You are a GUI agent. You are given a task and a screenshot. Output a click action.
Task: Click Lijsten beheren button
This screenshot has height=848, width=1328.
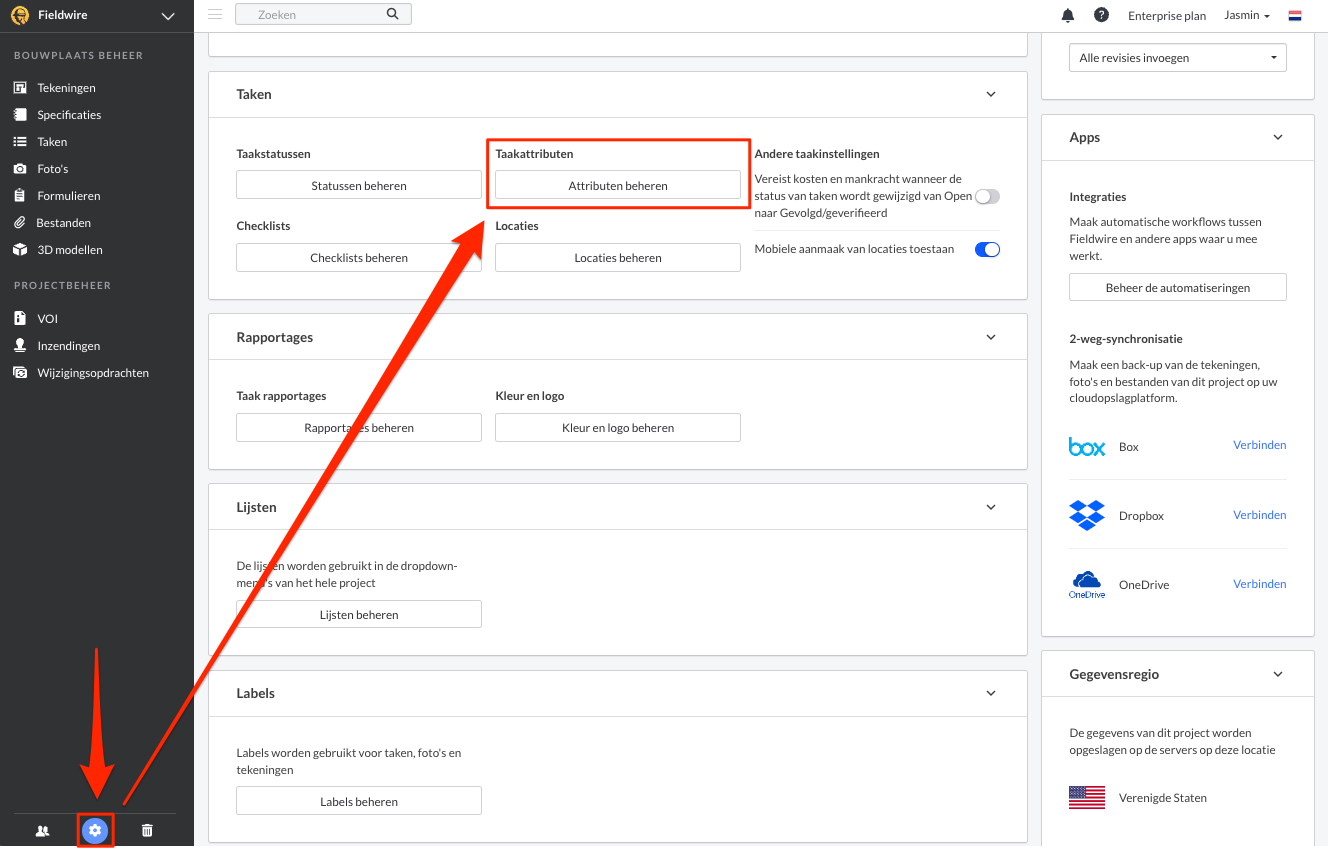click(x=359, y=614)
